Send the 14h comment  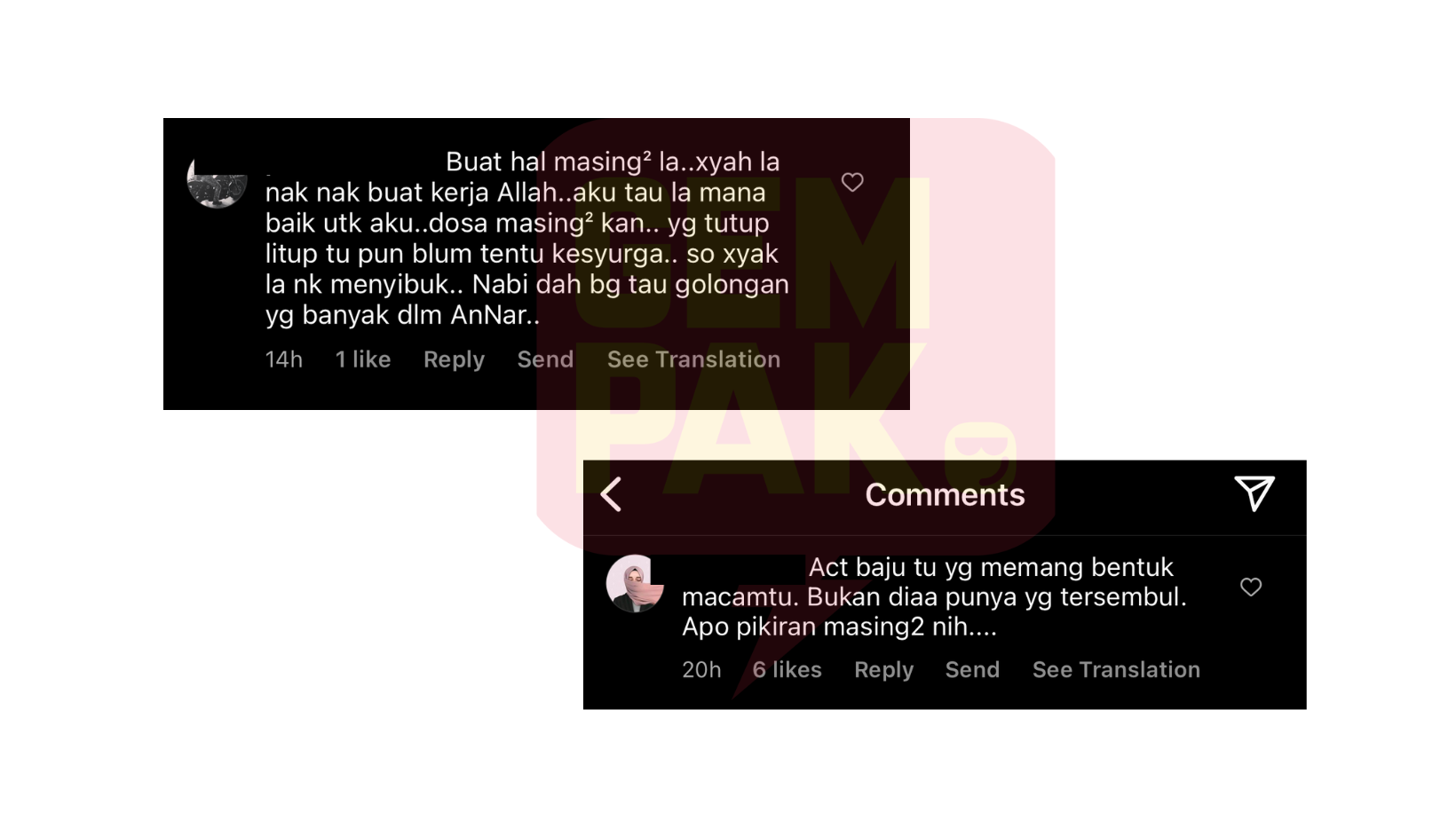click(x=545, y=359)
